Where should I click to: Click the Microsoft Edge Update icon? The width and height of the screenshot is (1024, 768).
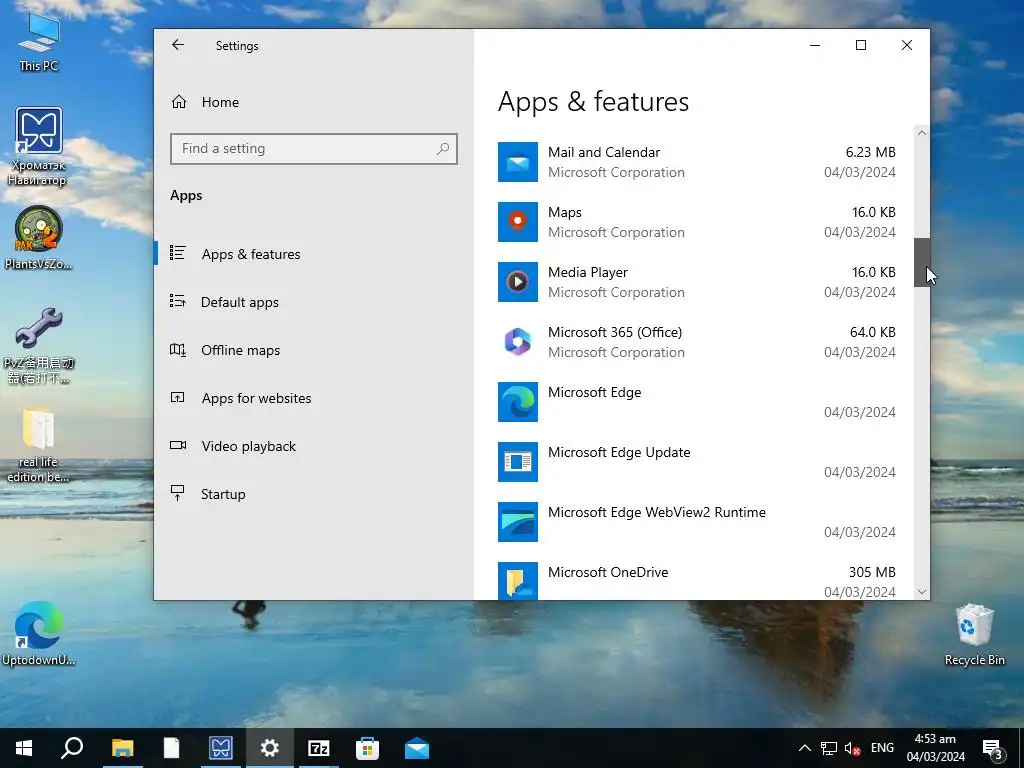click(x=517, y=462)
